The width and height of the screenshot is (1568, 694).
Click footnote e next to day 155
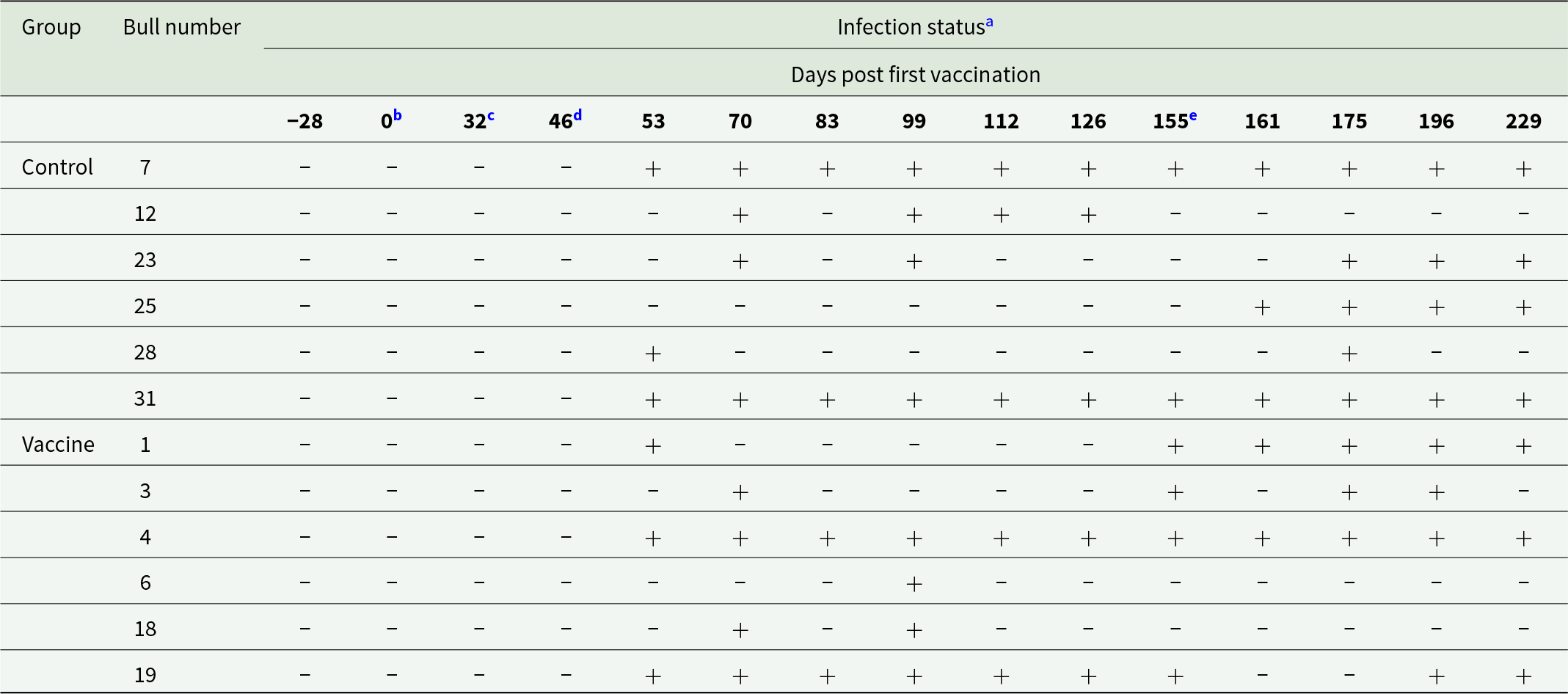click(x=1192, y=116)
